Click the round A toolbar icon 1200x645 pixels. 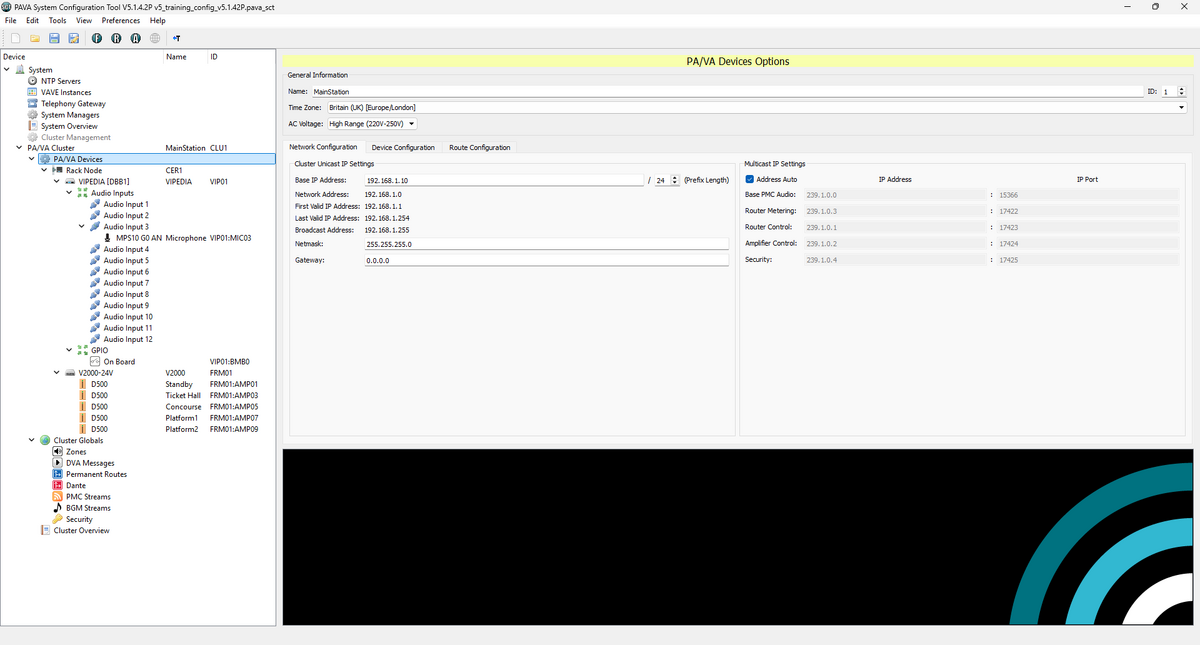135,38
